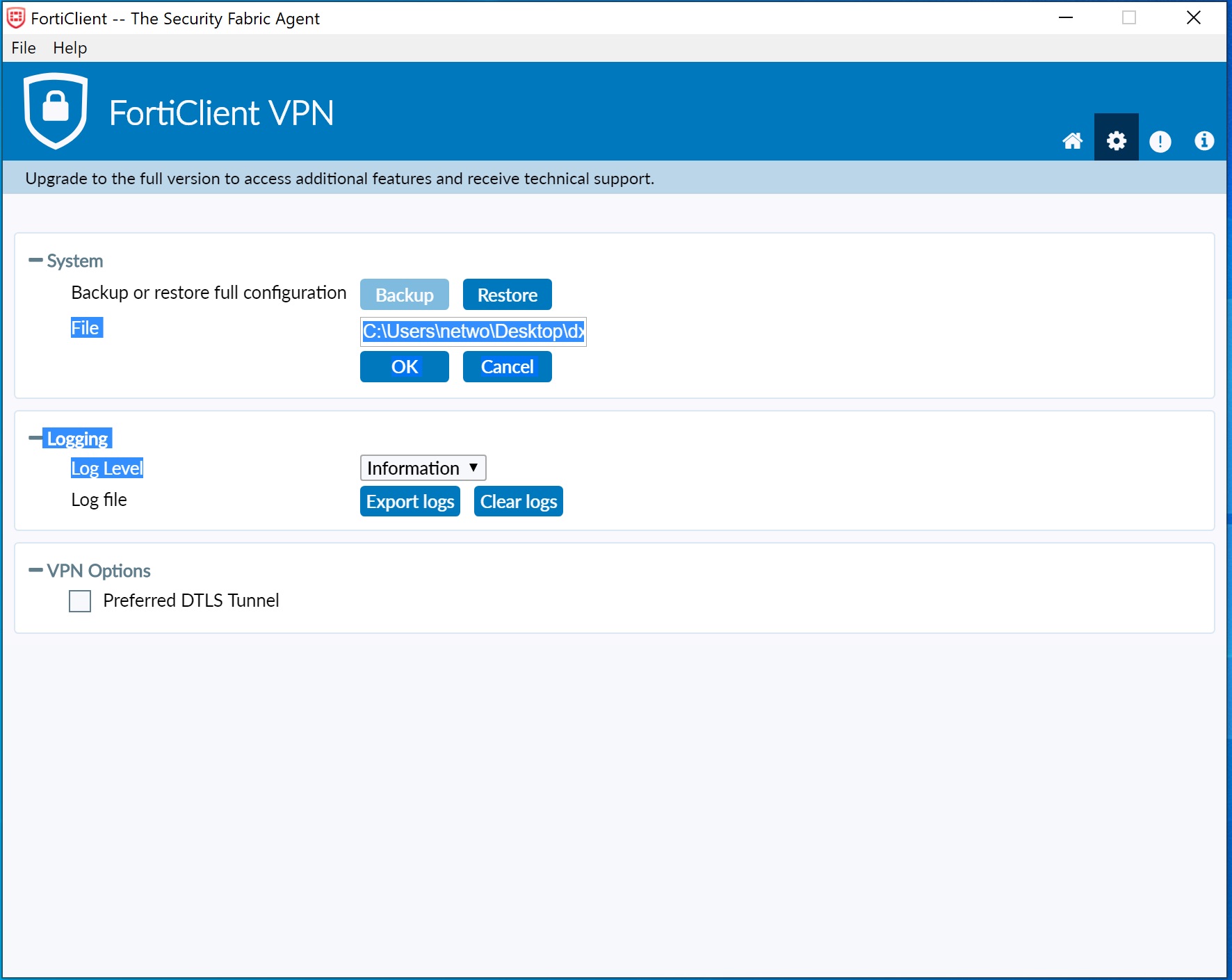Click the FortiClient shield logo
1232x980 pixels.
(x=56, y=111)
